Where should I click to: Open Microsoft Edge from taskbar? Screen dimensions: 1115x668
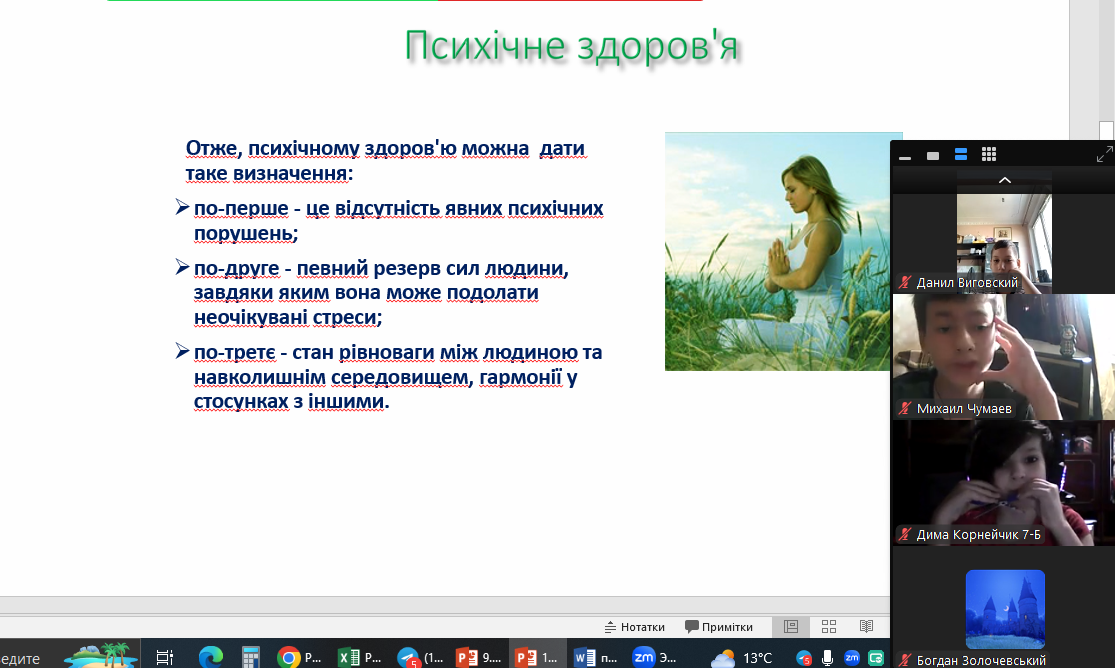pos(210,657)
